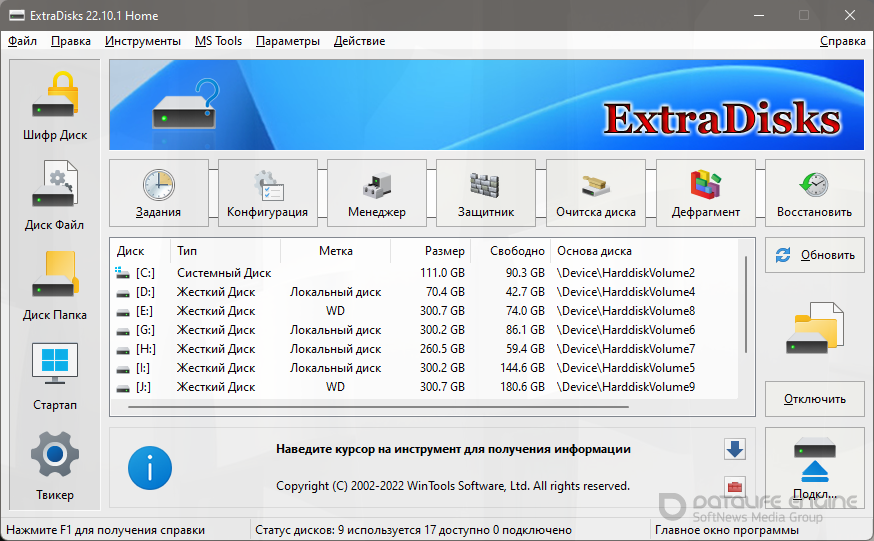Open the Правка menu

coord(71,41)
